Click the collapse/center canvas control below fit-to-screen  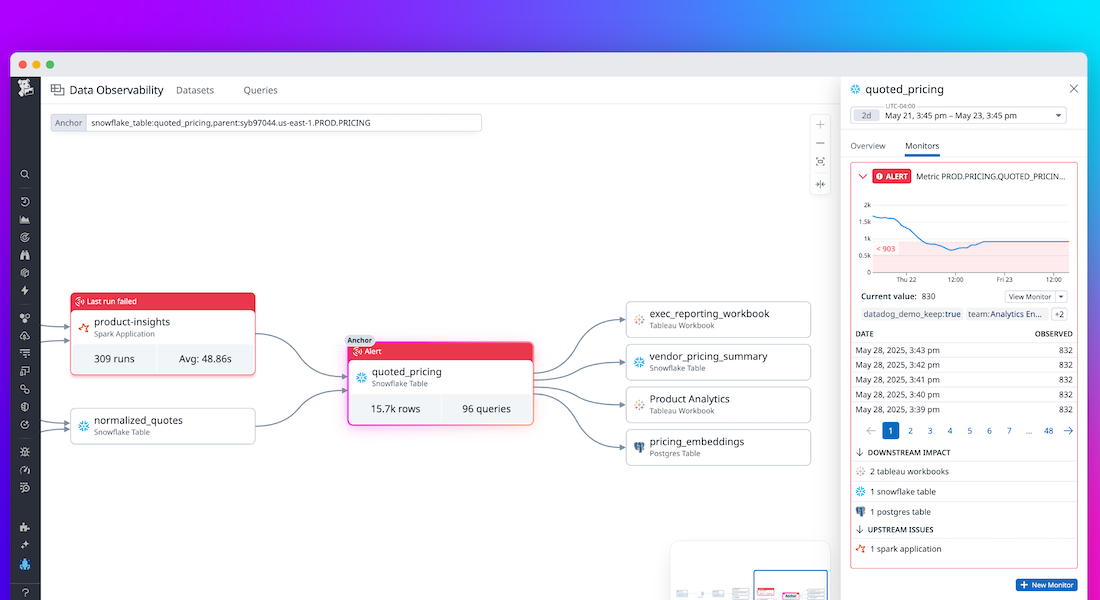[820, 184]
